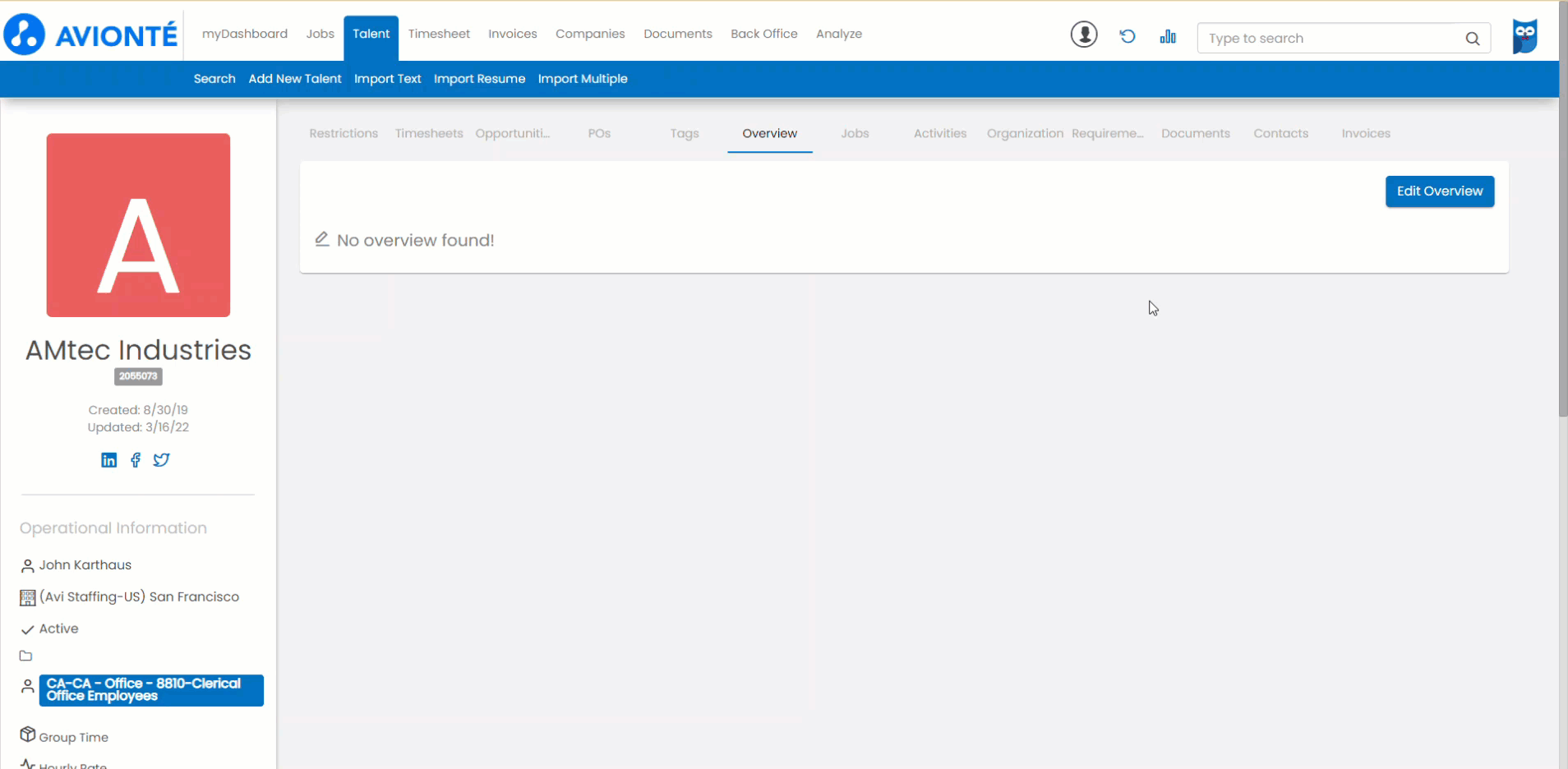Open the Timesheet menu
Viewport: 1568px width, 769px height.
click(x=439, y=34)
